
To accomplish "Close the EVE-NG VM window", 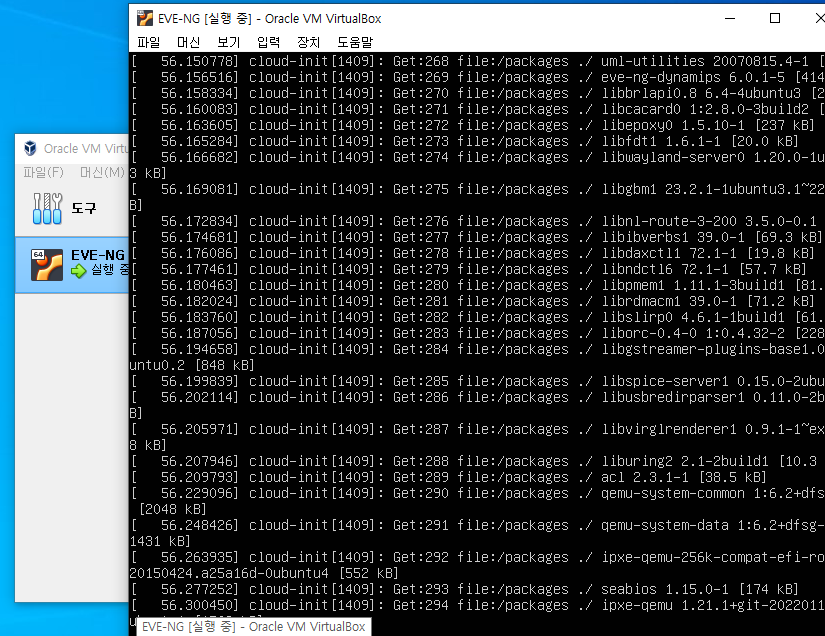I will (819, 18).
